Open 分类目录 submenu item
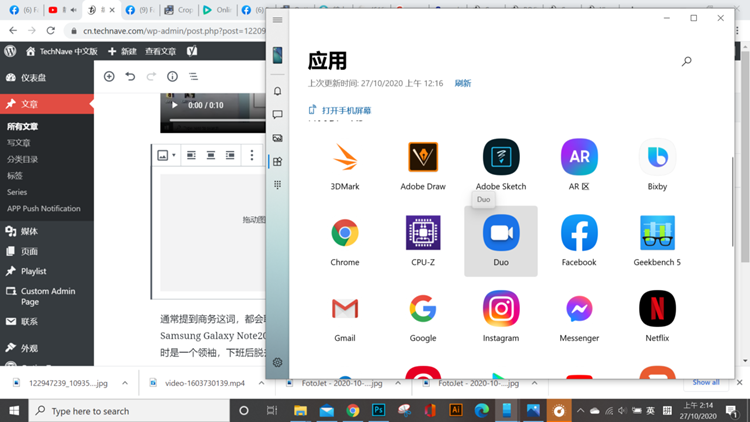Screen dimensions: 750x422 [22, 159]
